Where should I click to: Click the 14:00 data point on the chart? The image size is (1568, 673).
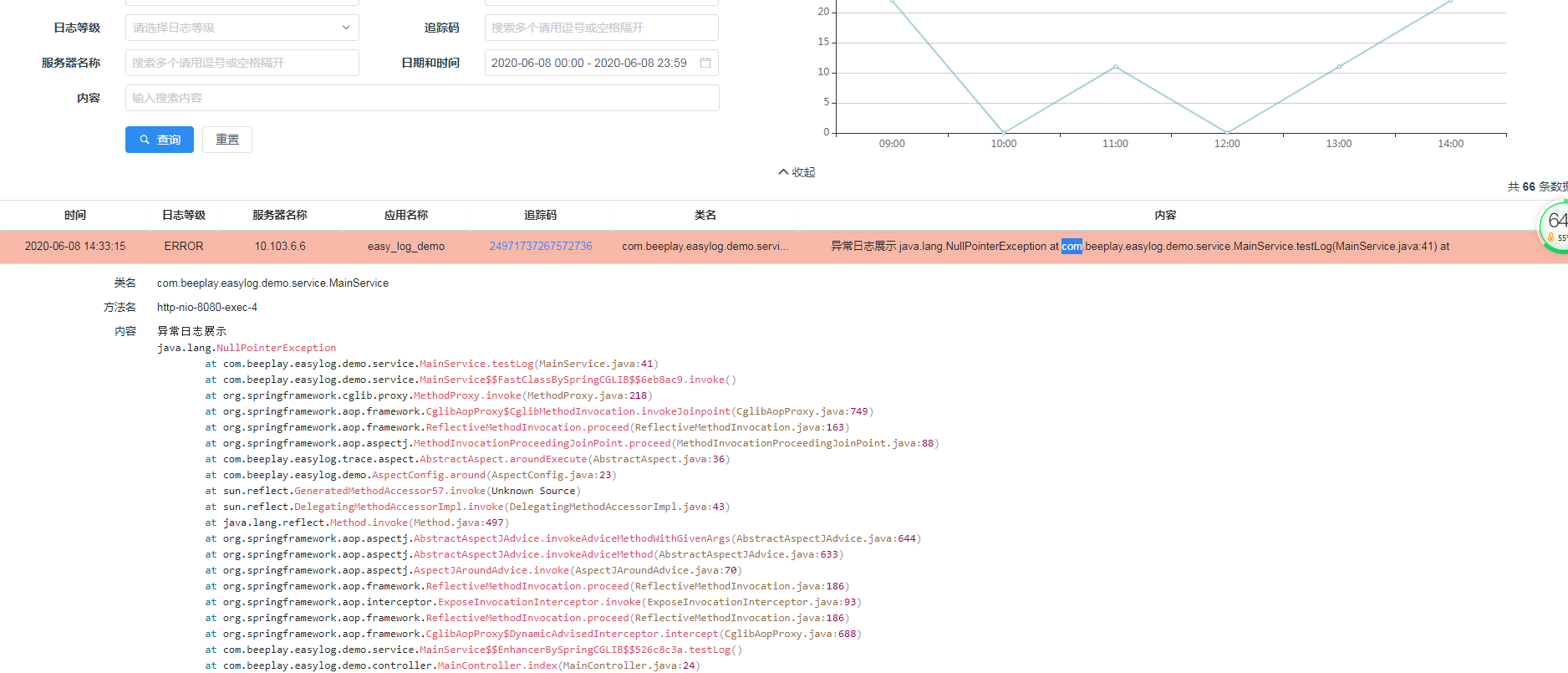tap(1450, 2)
